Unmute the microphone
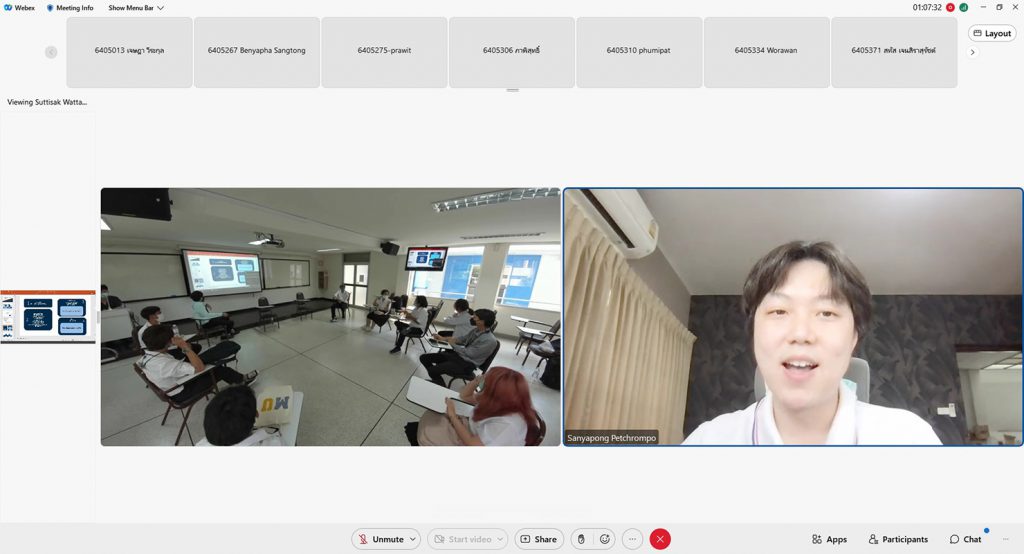1024x554 pixels. click(x=381, y=539)
